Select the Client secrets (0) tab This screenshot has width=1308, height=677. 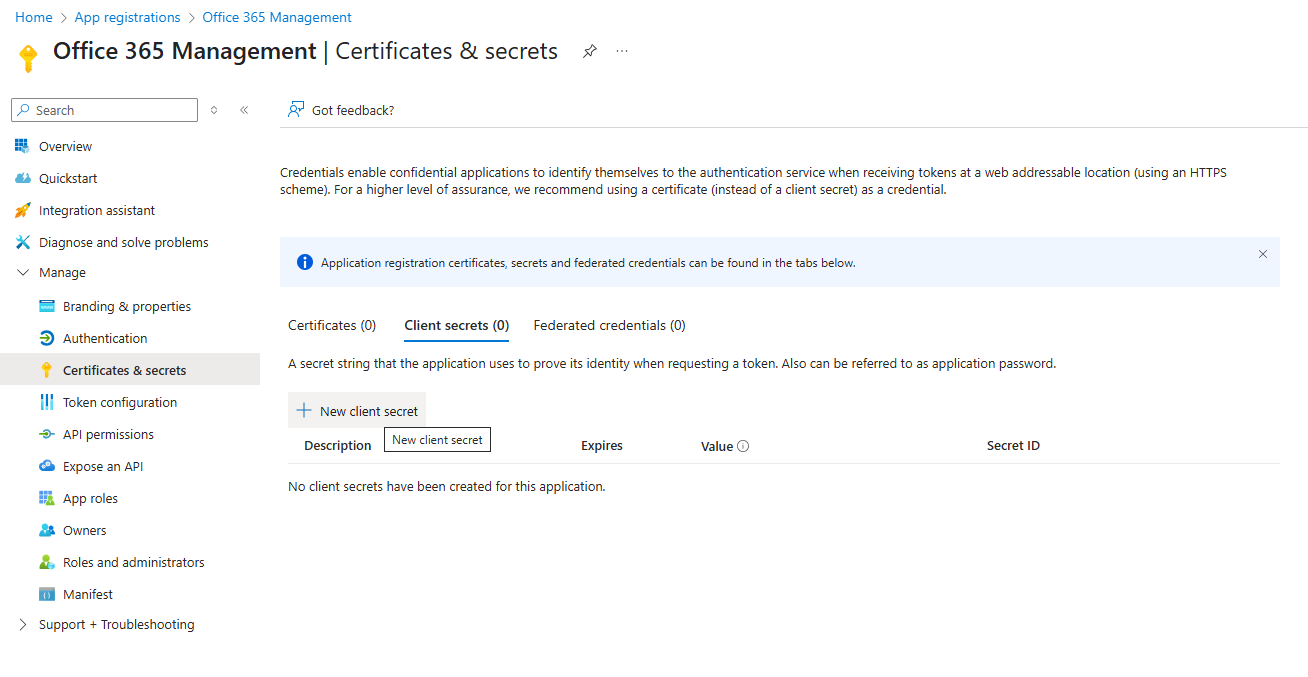[x=457, y=325]
